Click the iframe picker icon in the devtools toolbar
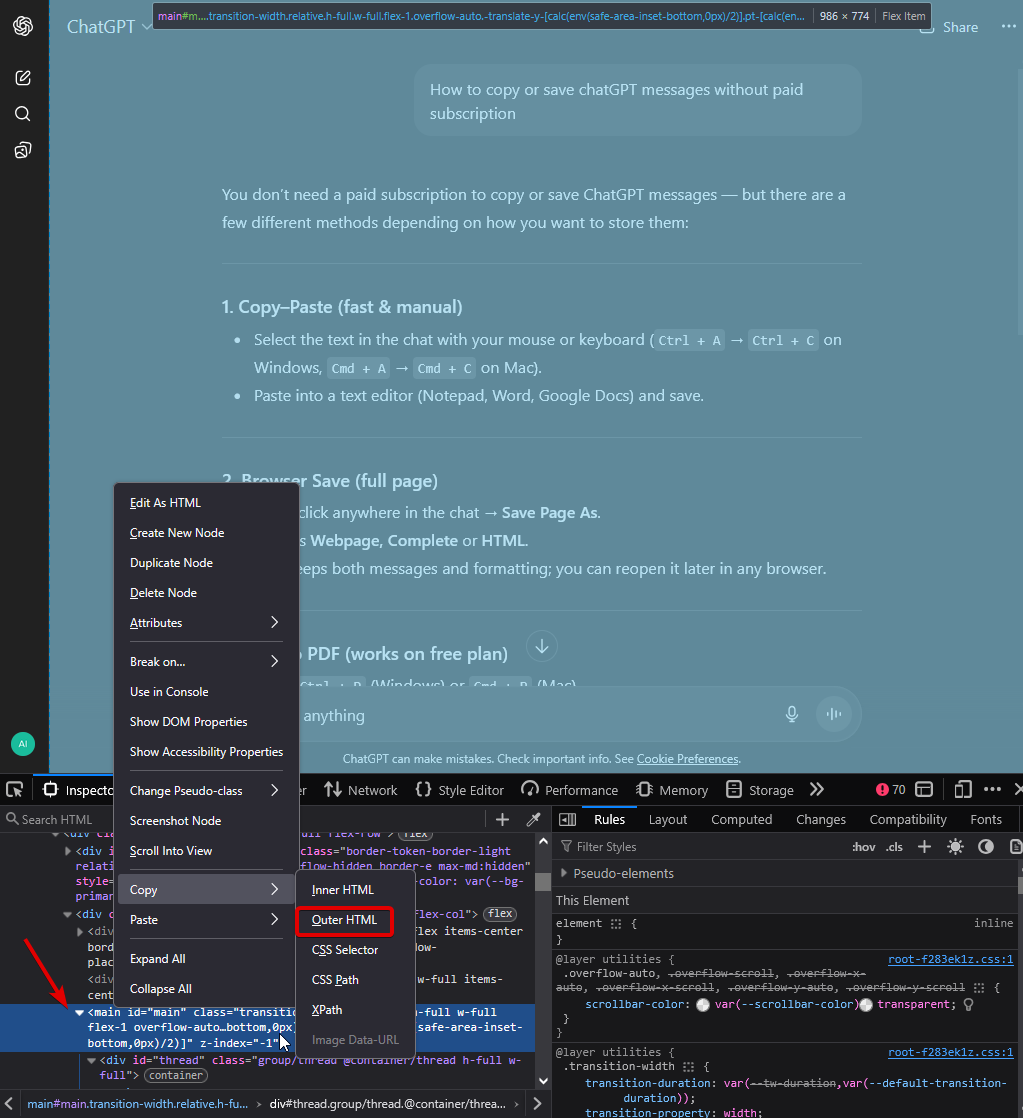The height and width of the screenshot is (1118, 1023). pos(924,789)
